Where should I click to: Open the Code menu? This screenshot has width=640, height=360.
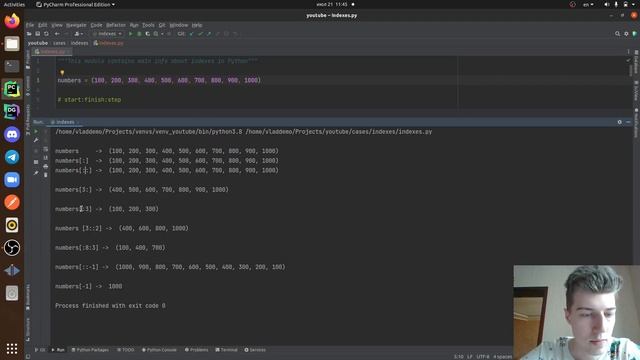coord(96,25)
